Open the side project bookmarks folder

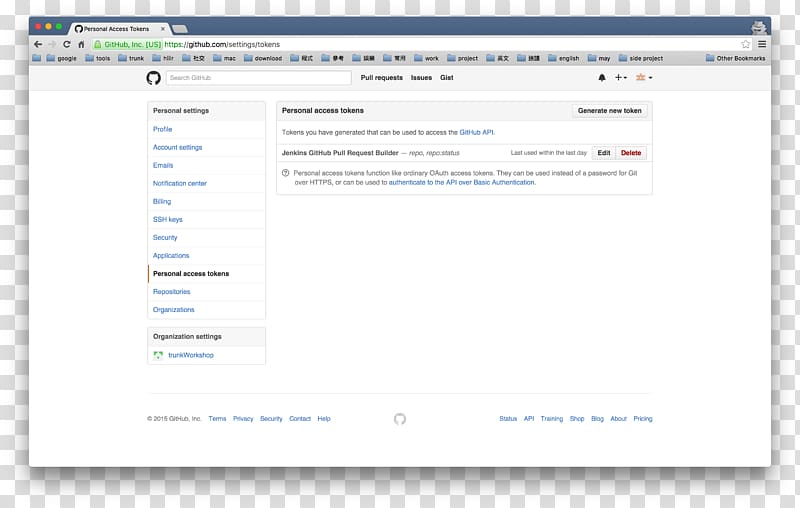(x=641, y=58)
